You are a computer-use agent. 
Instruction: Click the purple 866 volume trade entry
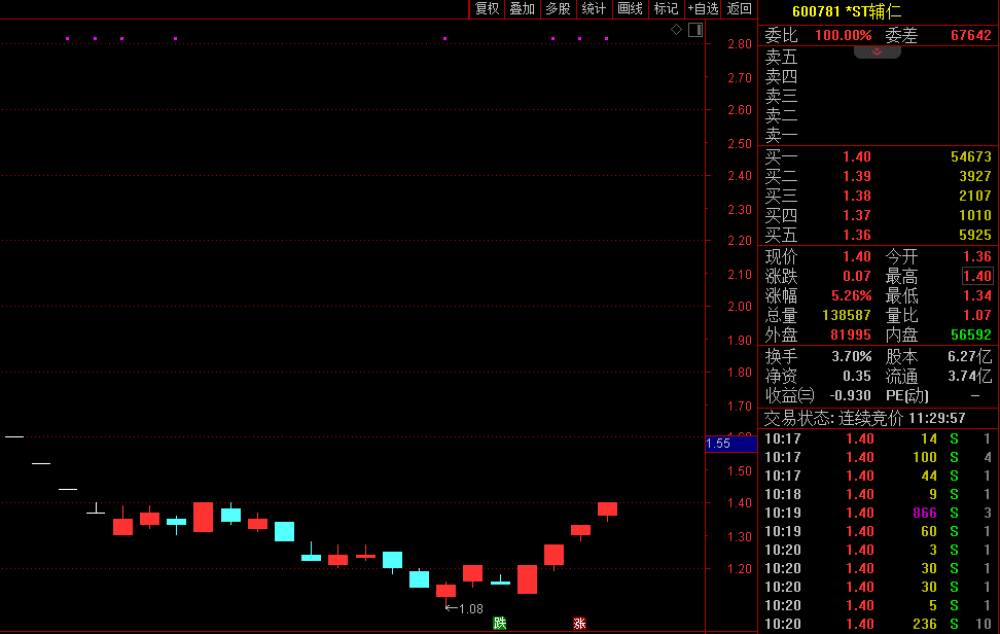pos(925,513)
